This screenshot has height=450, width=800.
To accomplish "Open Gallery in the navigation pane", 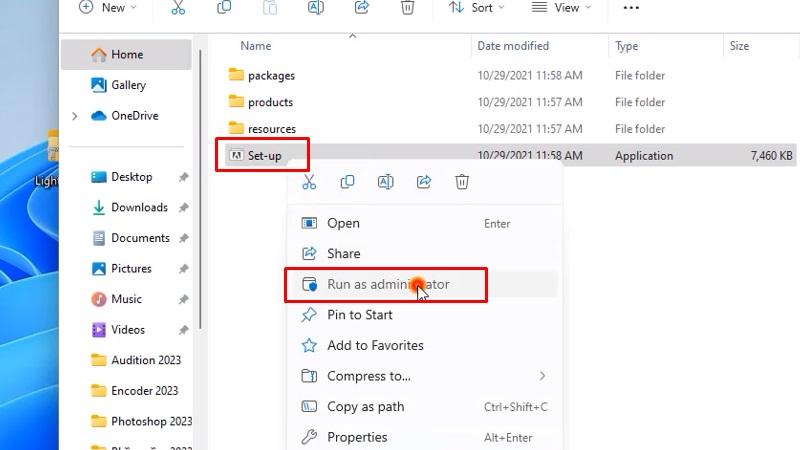I will click(x=126, y=85).
